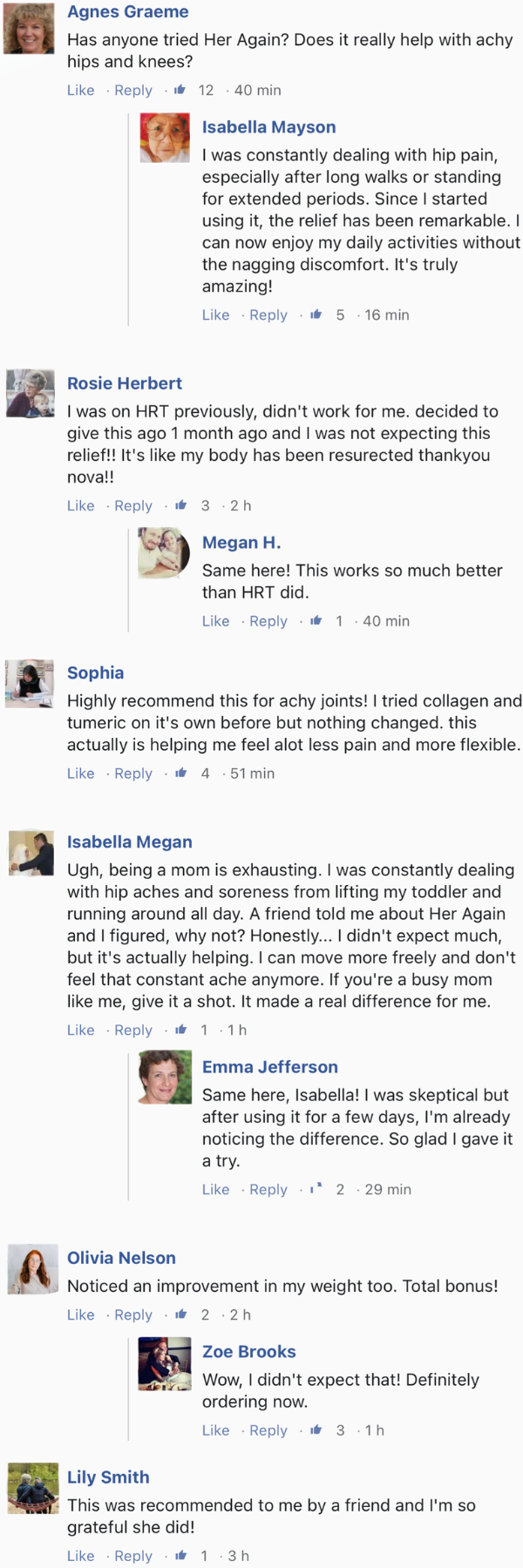Reply to Isabella Mayson's comment
The image size is (523, 1568).
point(268,315)
